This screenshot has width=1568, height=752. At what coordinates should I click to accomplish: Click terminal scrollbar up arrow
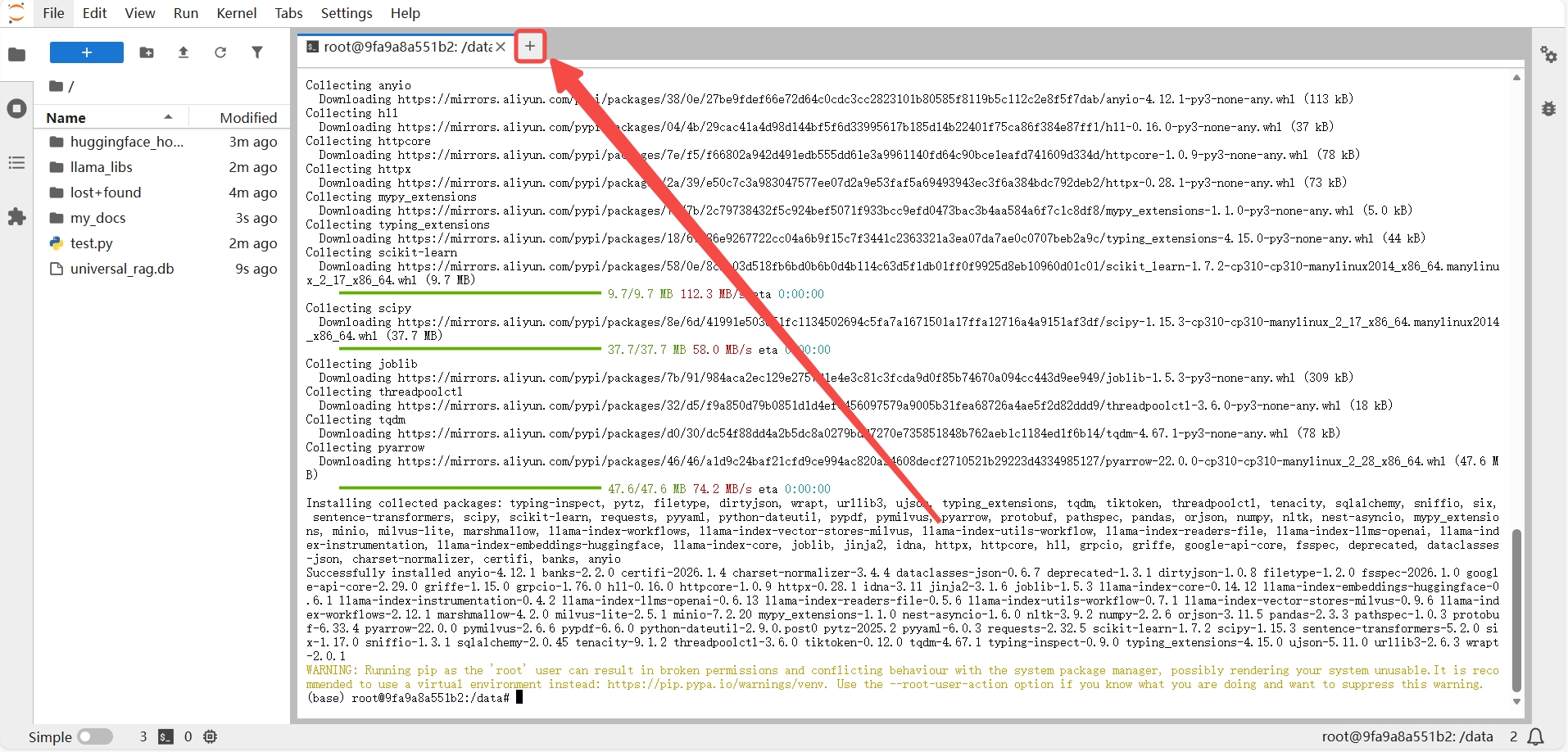1516,78
